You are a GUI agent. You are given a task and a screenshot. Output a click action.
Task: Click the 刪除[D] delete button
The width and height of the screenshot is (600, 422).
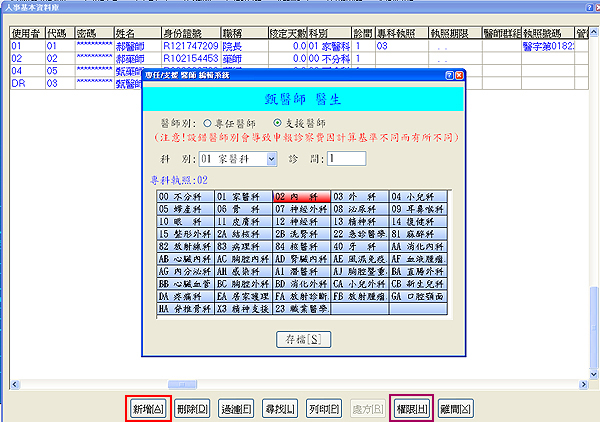191,407
